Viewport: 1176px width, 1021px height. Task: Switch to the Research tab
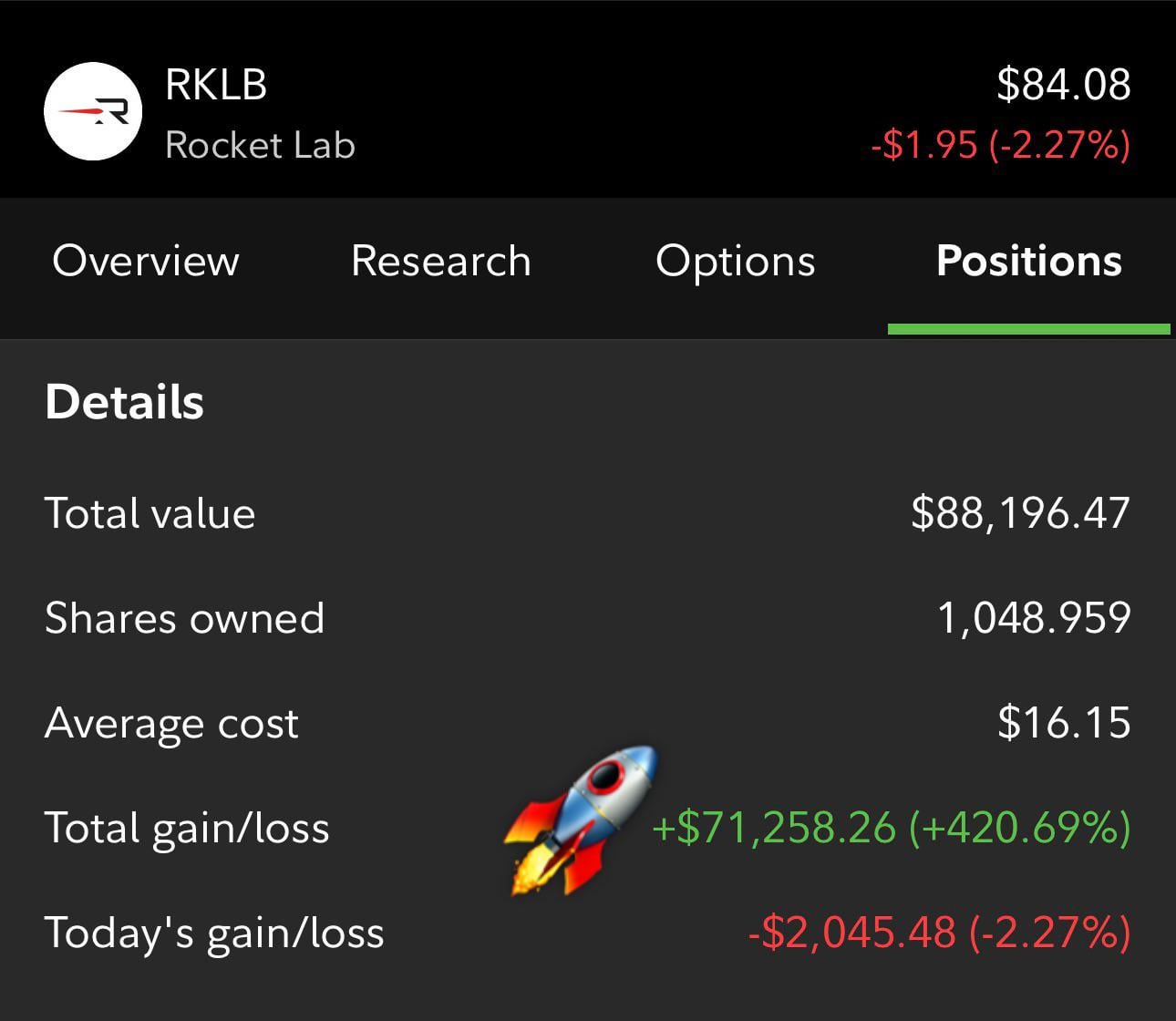(441, 261)
